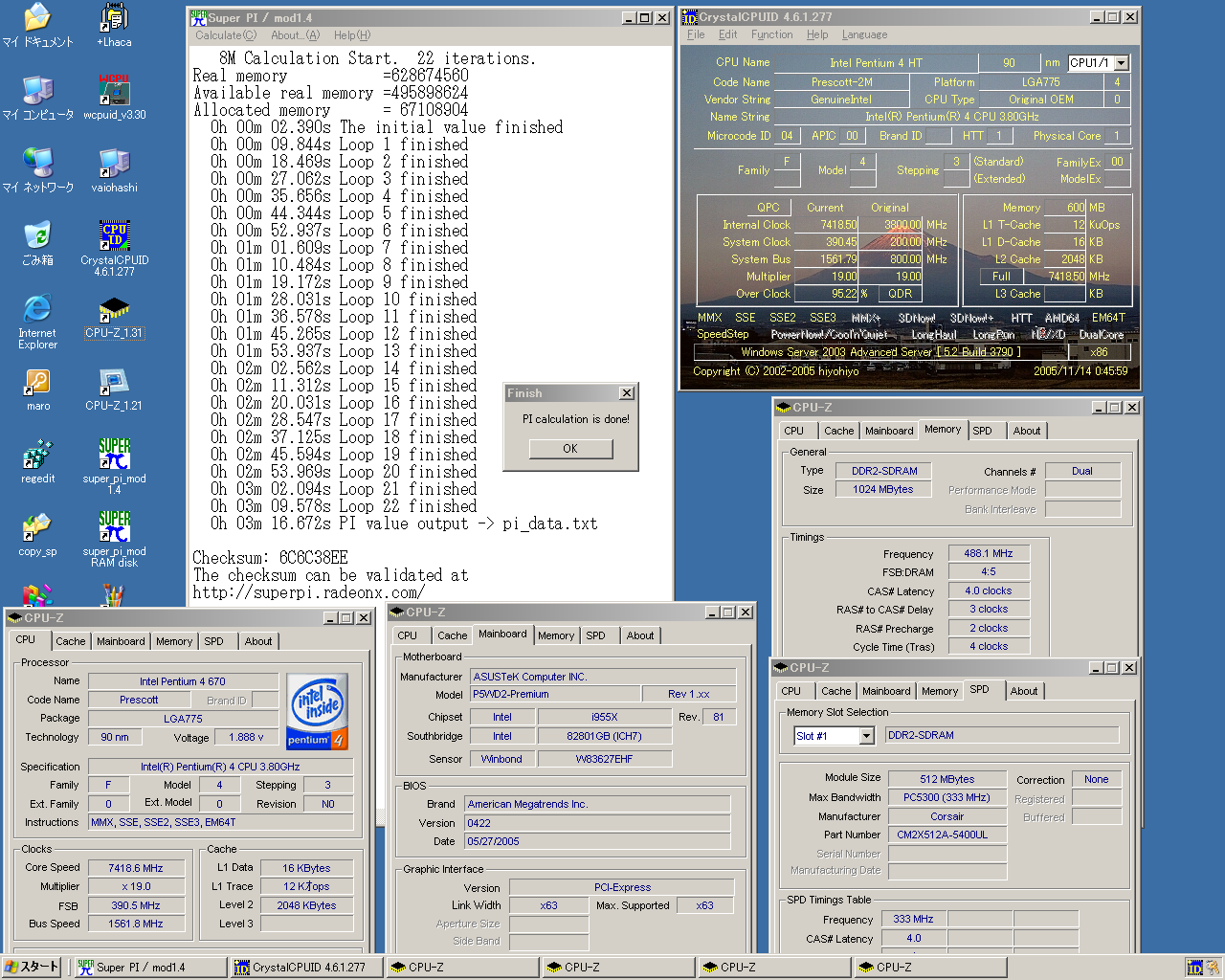Open the マイ ネットワーク desktop icon

point(37,170)
